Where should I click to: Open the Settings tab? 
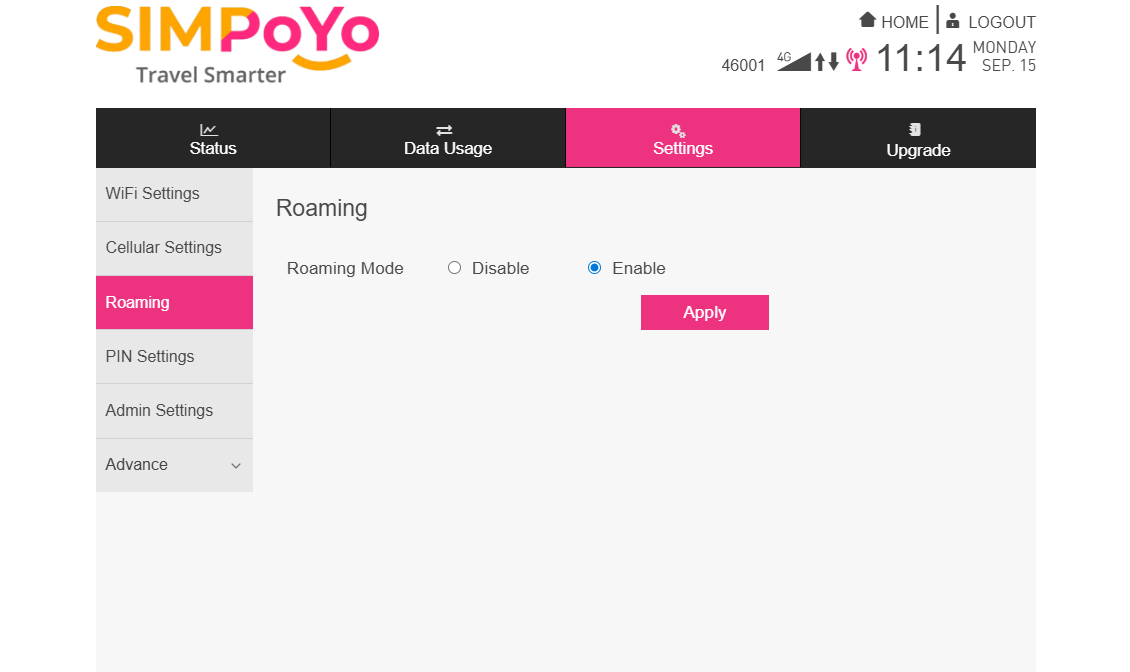(683, 138)
